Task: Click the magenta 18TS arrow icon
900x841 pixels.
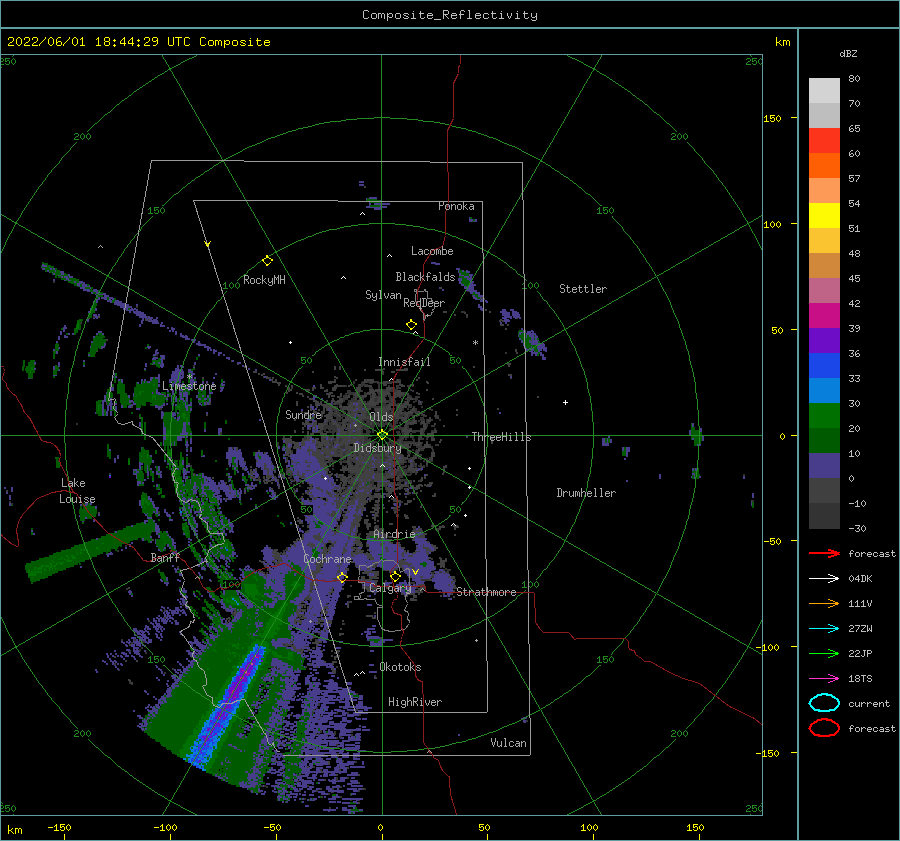Action: click(824, 679)
